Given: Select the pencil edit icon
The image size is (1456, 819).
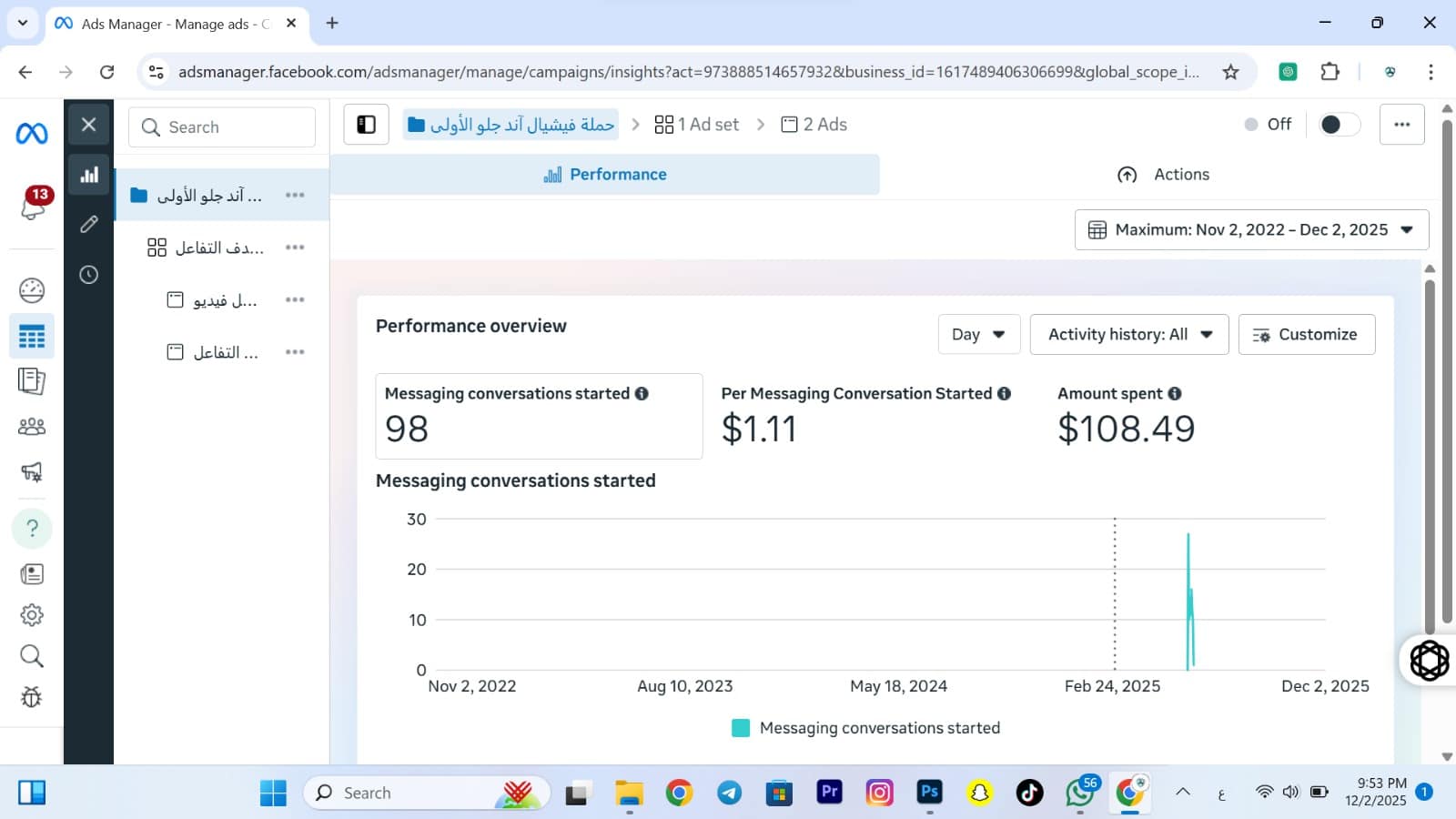Looking at the screenshot, I should coord(89,225).
